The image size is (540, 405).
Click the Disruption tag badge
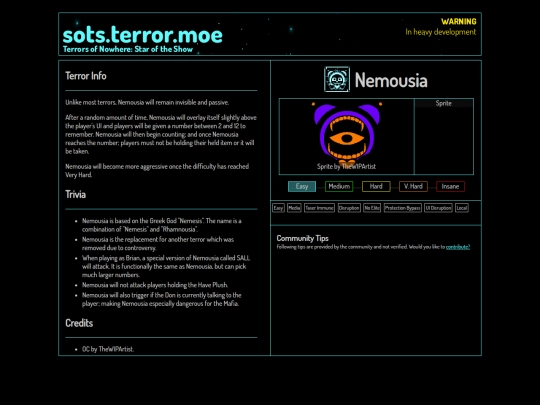[x=349, y=208]
